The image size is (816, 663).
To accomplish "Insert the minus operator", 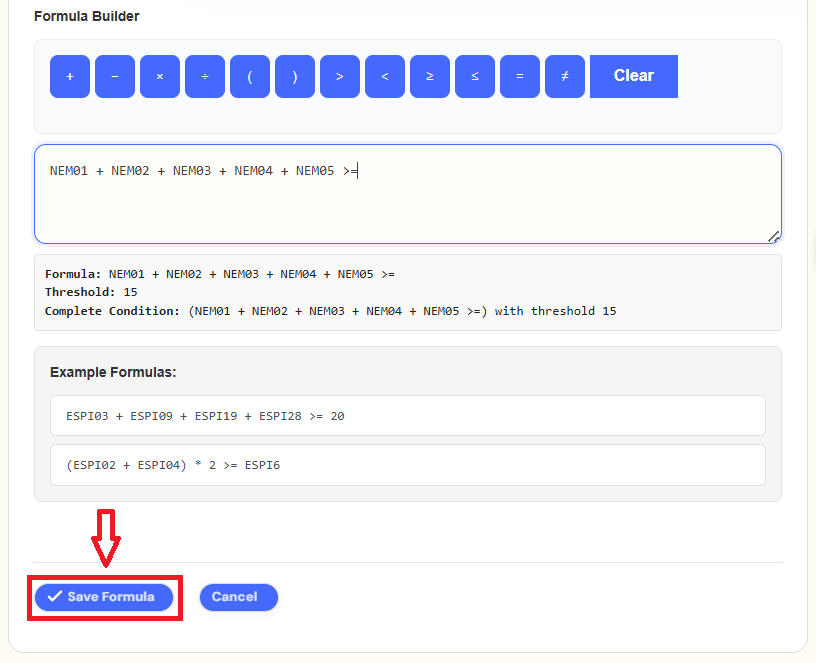I will pos(115,76).
